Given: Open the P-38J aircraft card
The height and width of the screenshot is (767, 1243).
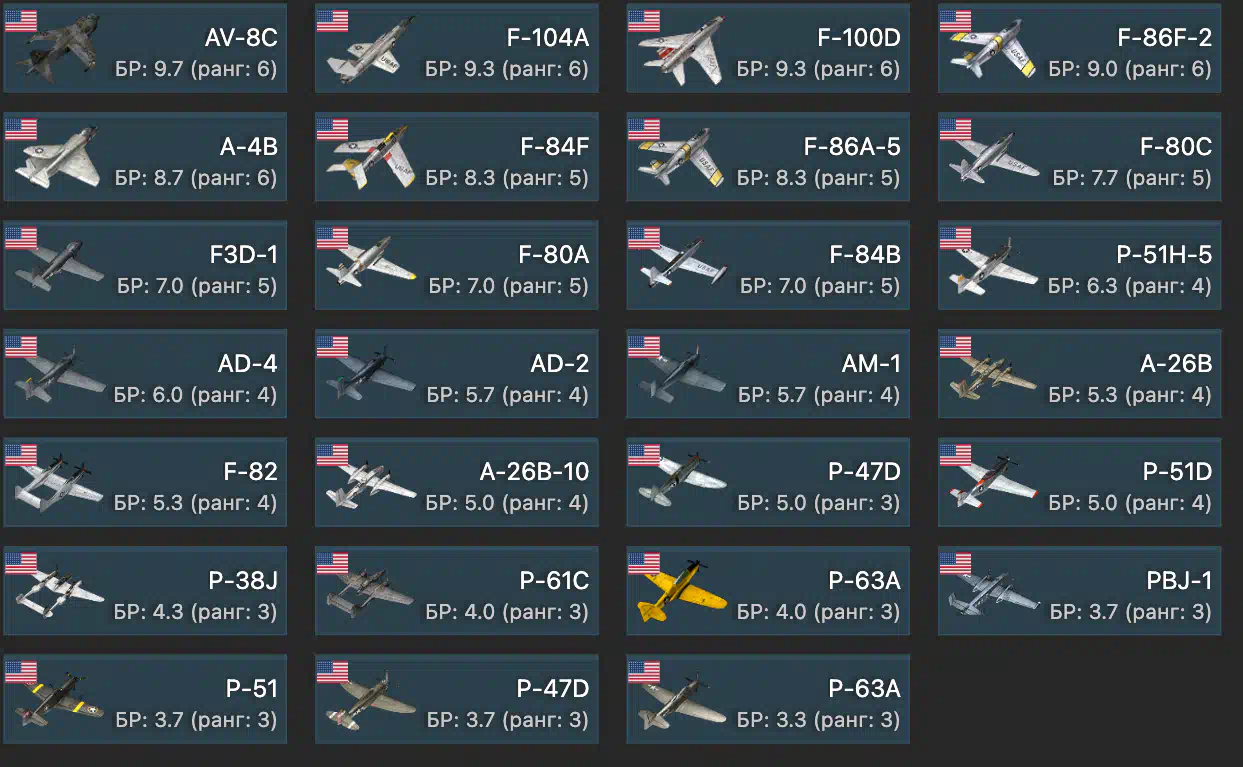Looking at the screenshot, I should [145, 591].
